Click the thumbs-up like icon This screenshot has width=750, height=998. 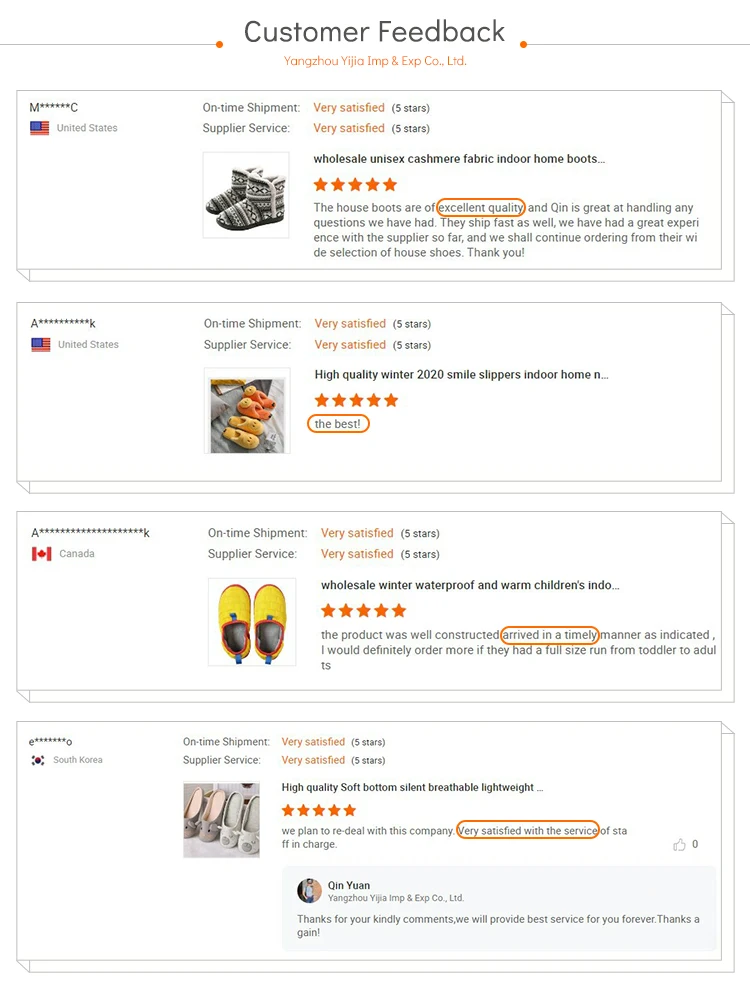(x=679, y=845)
